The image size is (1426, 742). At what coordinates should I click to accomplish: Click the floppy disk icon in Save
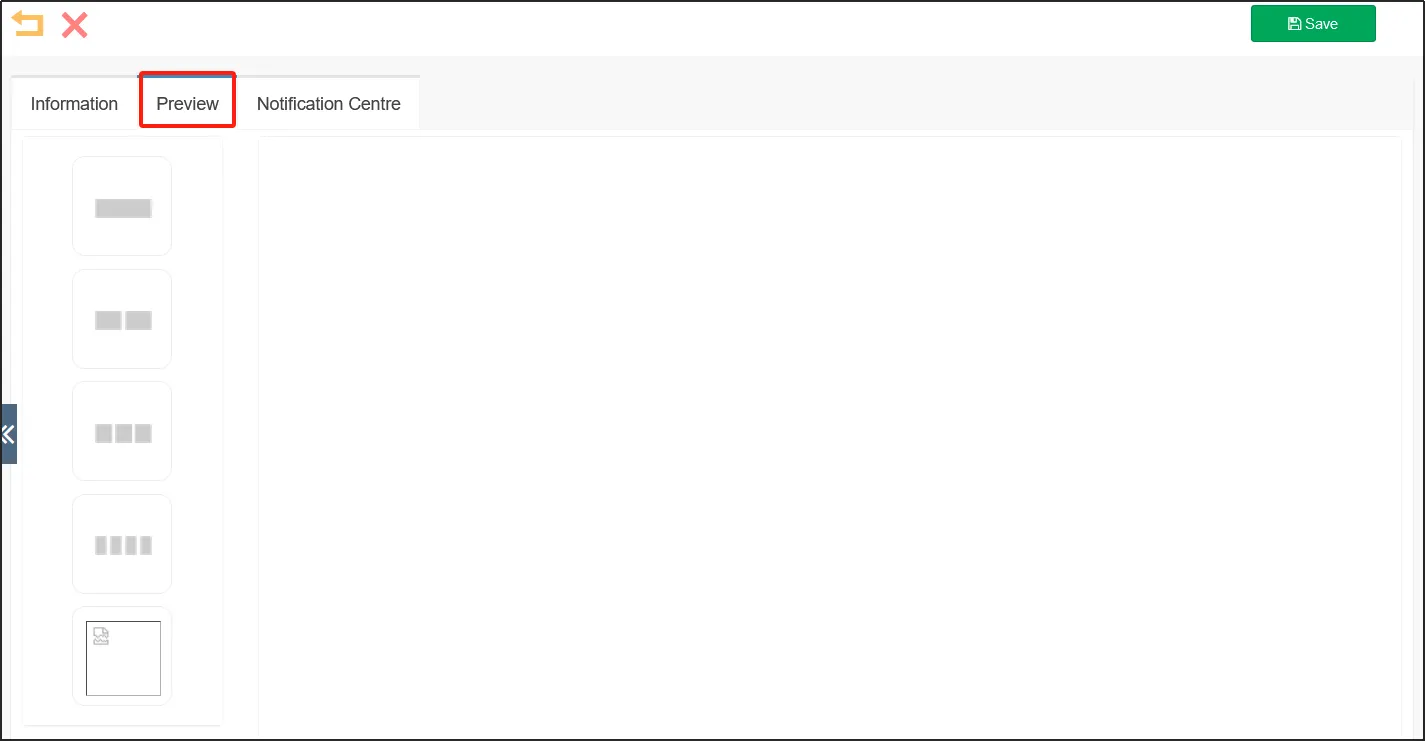pos(1294,24)
